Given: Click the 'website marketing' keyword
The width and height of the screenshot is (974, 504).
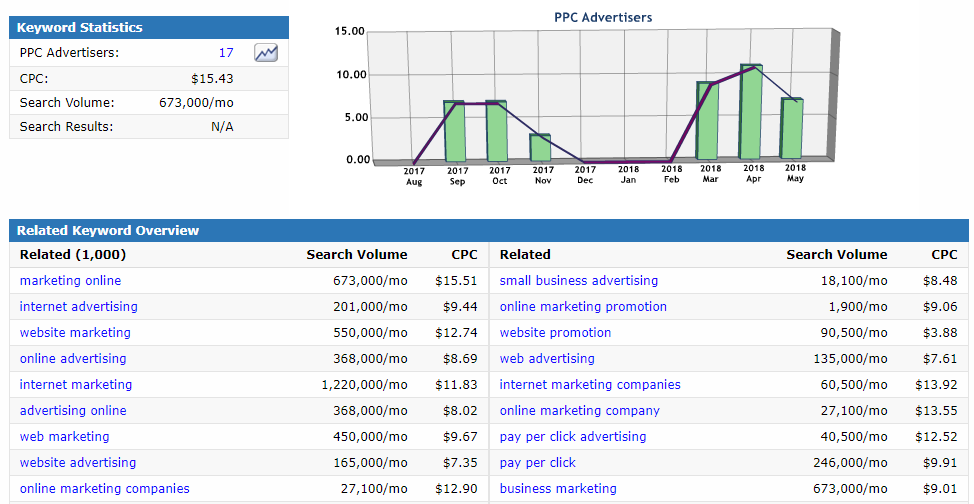Looking at the screenshot, I should pos(75,333).
